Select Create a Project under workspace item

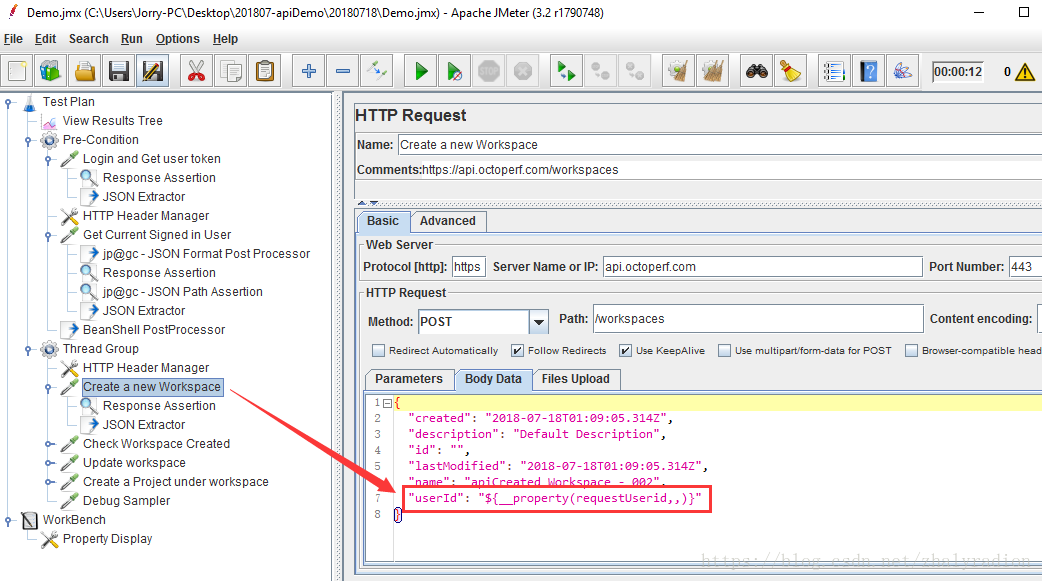(x=175, y=482)
